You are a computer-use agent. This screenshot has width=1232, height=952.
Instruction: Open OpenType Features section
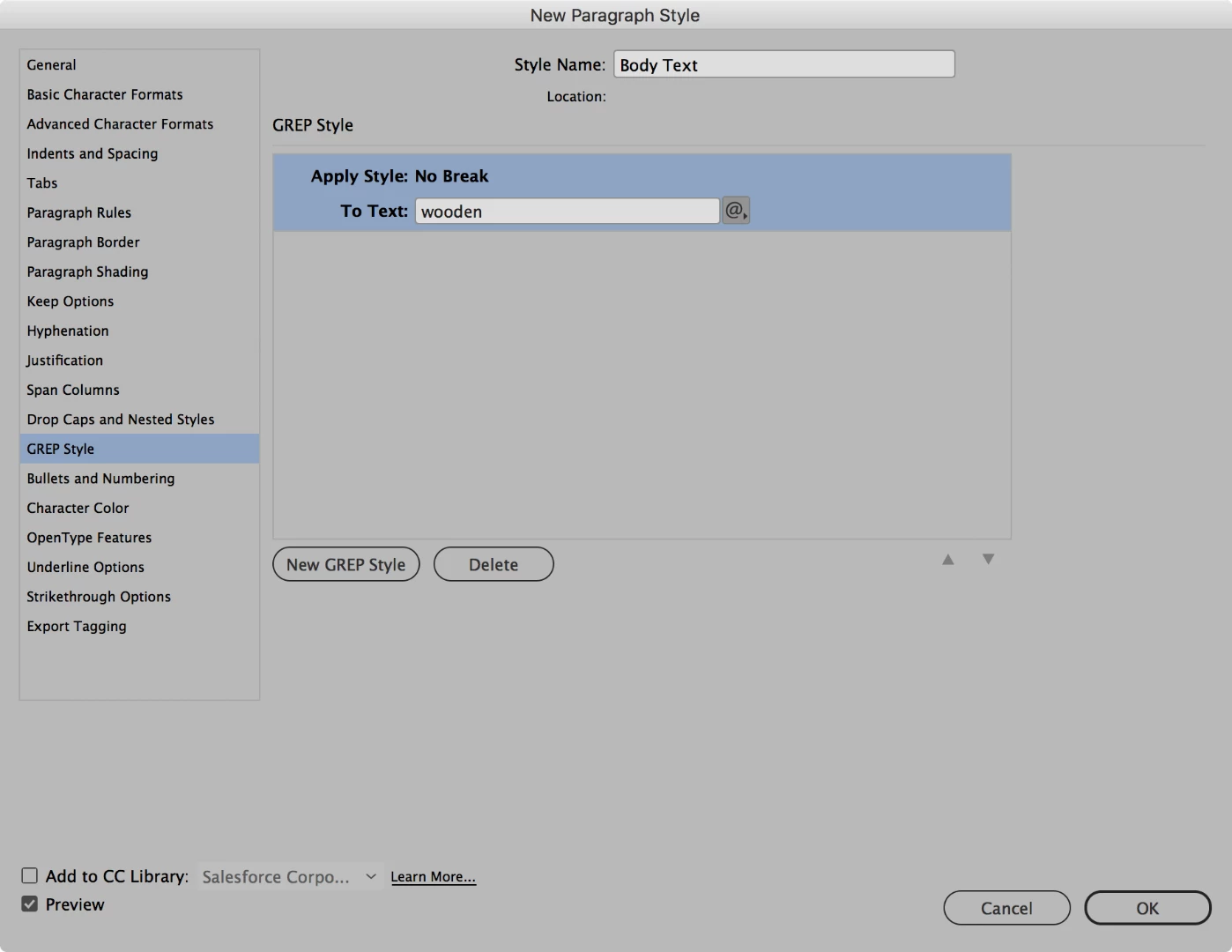(x=139, y=537)
